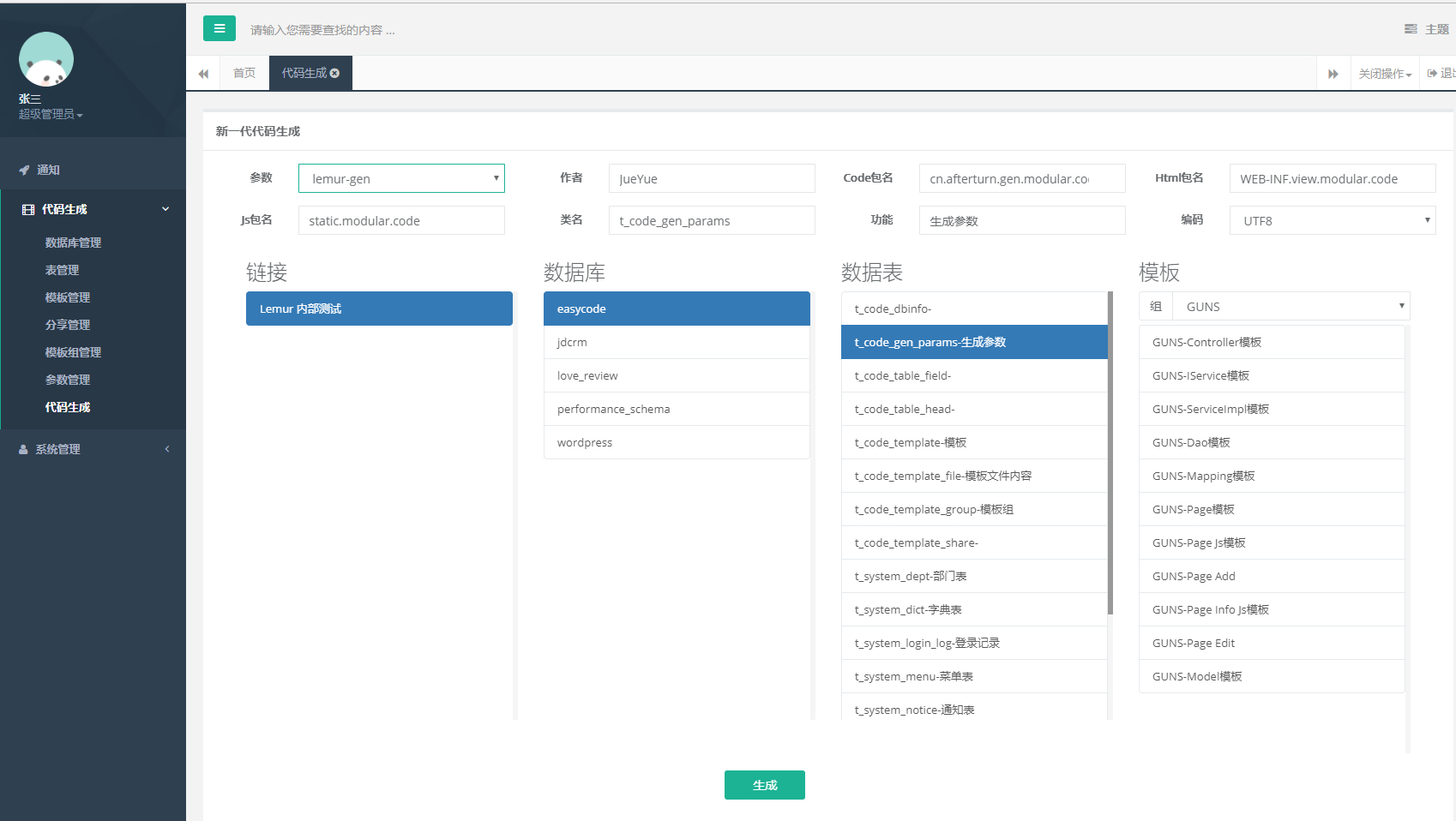Select the GUNS-Page Js模板 template
Screen dimensions: 1456x821
point(1272,542)
